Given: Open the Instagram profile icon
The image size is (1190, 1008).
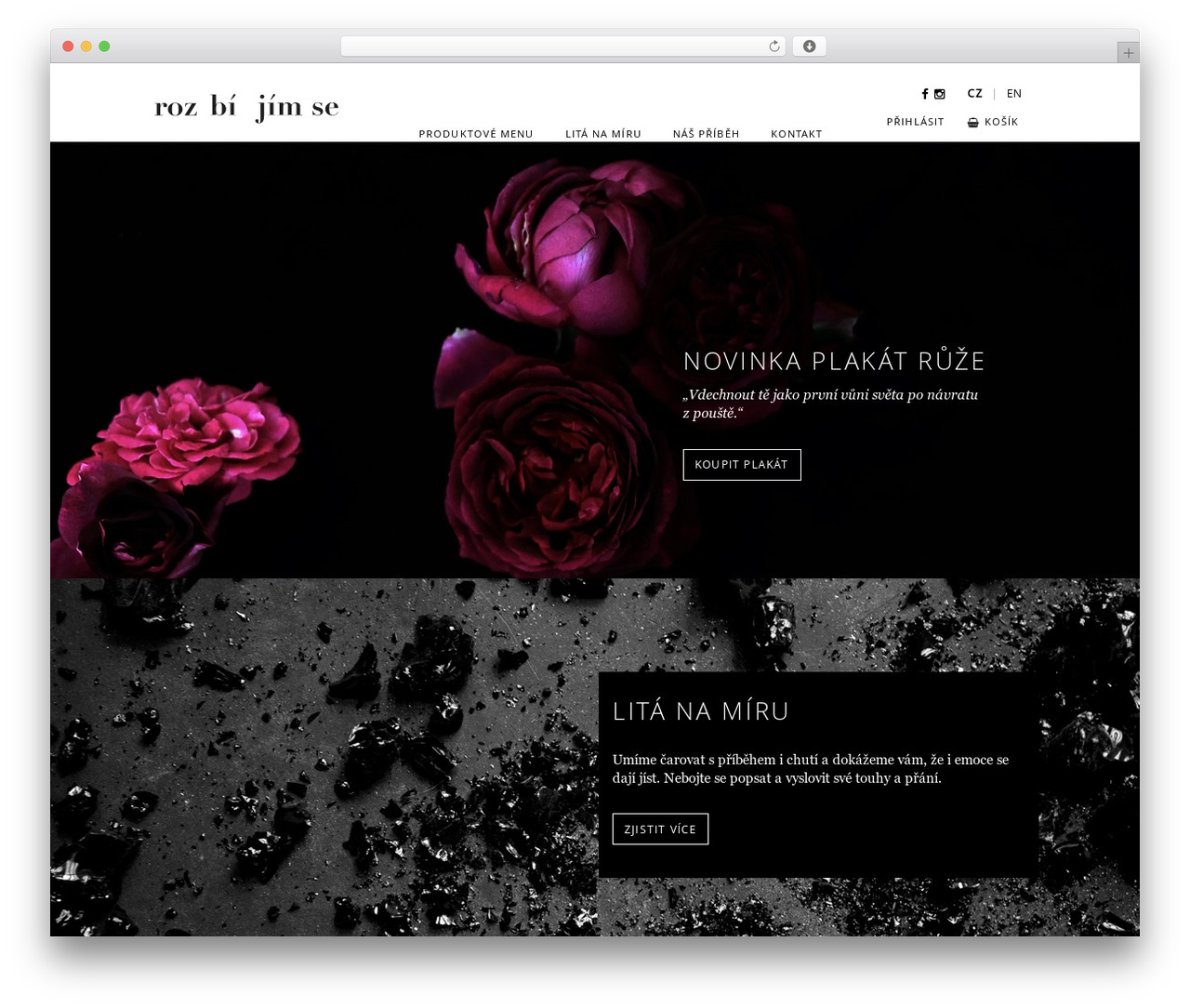Looking at the screenshot, I should coord(940,94).
